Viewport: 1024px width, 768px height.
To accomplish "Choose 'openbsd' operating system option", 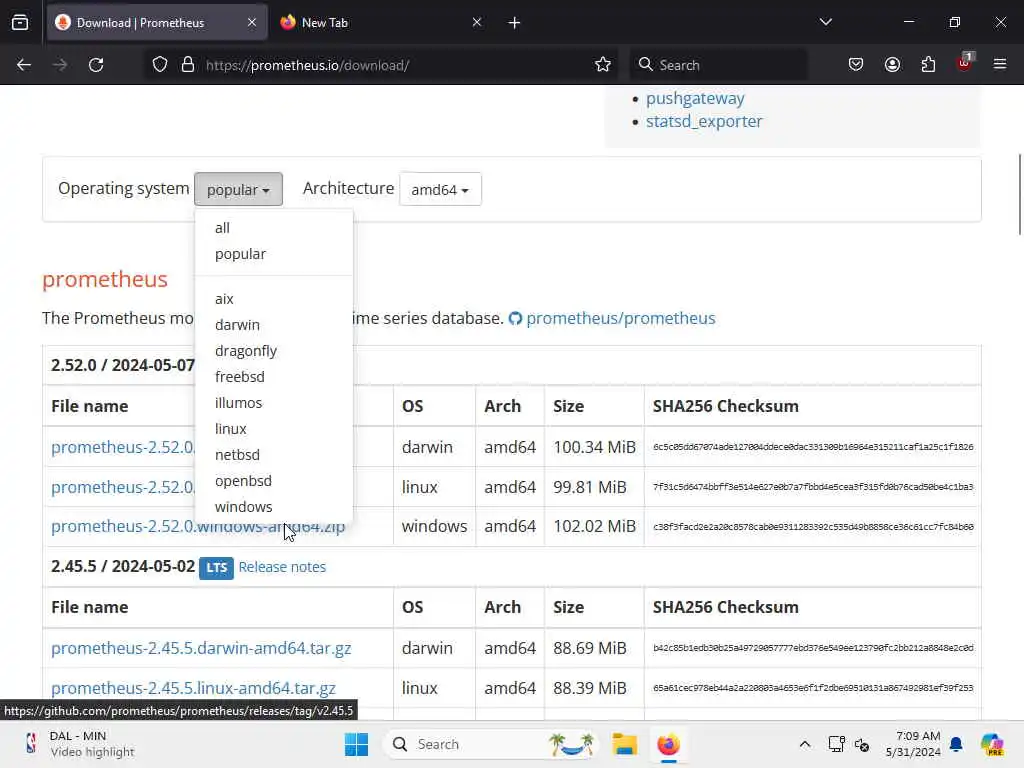I will coord(274,481).
